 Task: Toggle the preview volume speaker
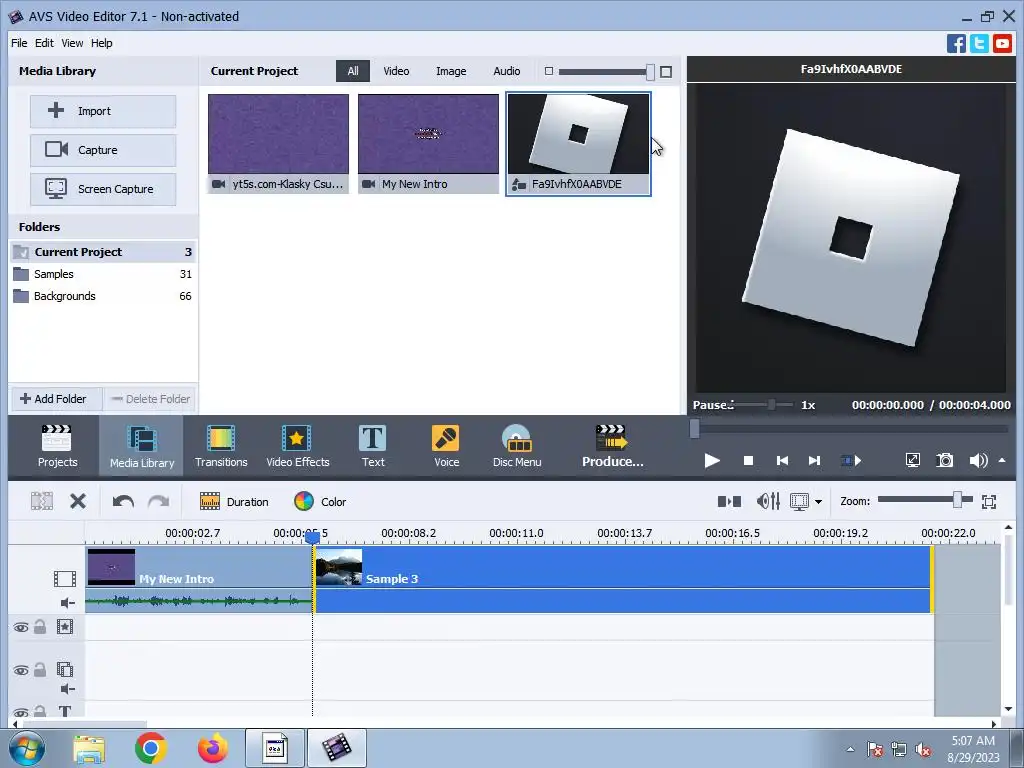tap(977, 461)
